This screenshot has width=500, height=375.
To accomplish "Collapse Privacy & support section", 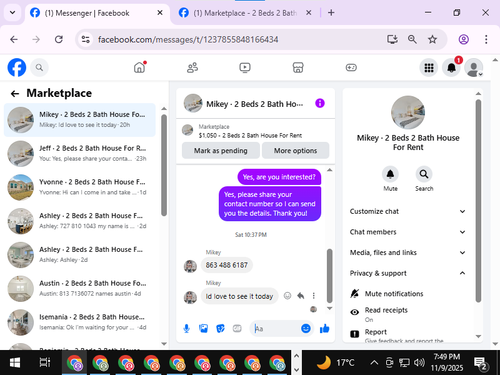I will pos(407,273).
